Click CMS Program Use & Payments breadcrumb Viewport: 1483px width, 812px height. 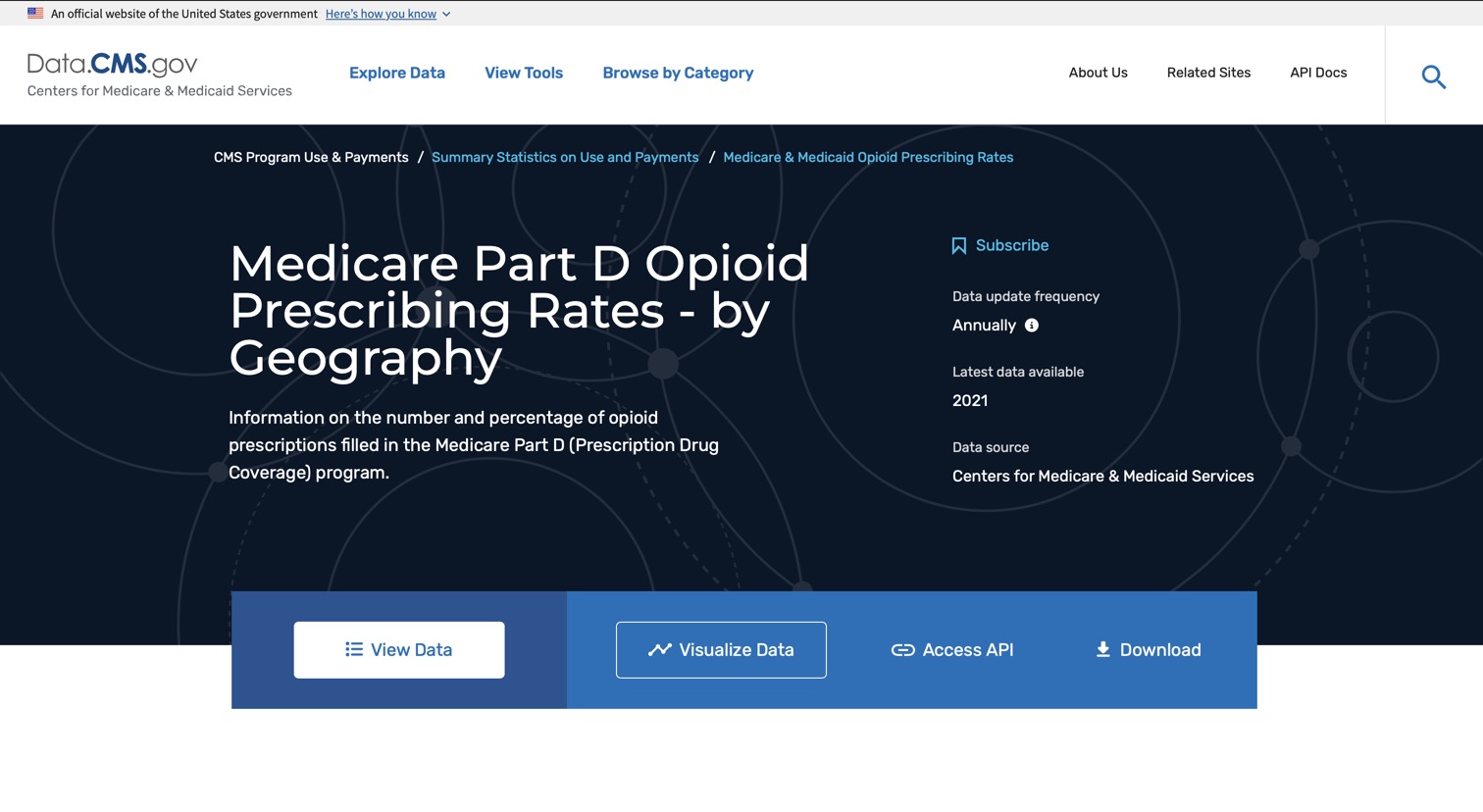tap(311, 157)
